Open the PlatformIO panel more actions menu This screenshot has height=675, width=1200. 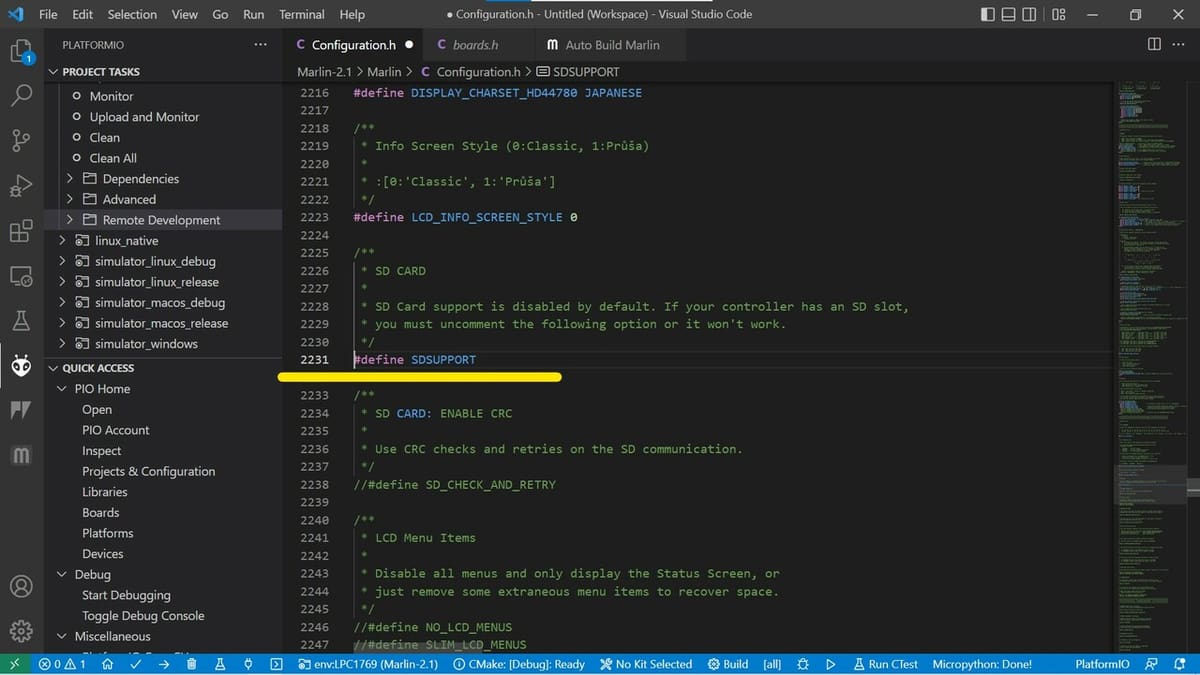pos(261,45)
